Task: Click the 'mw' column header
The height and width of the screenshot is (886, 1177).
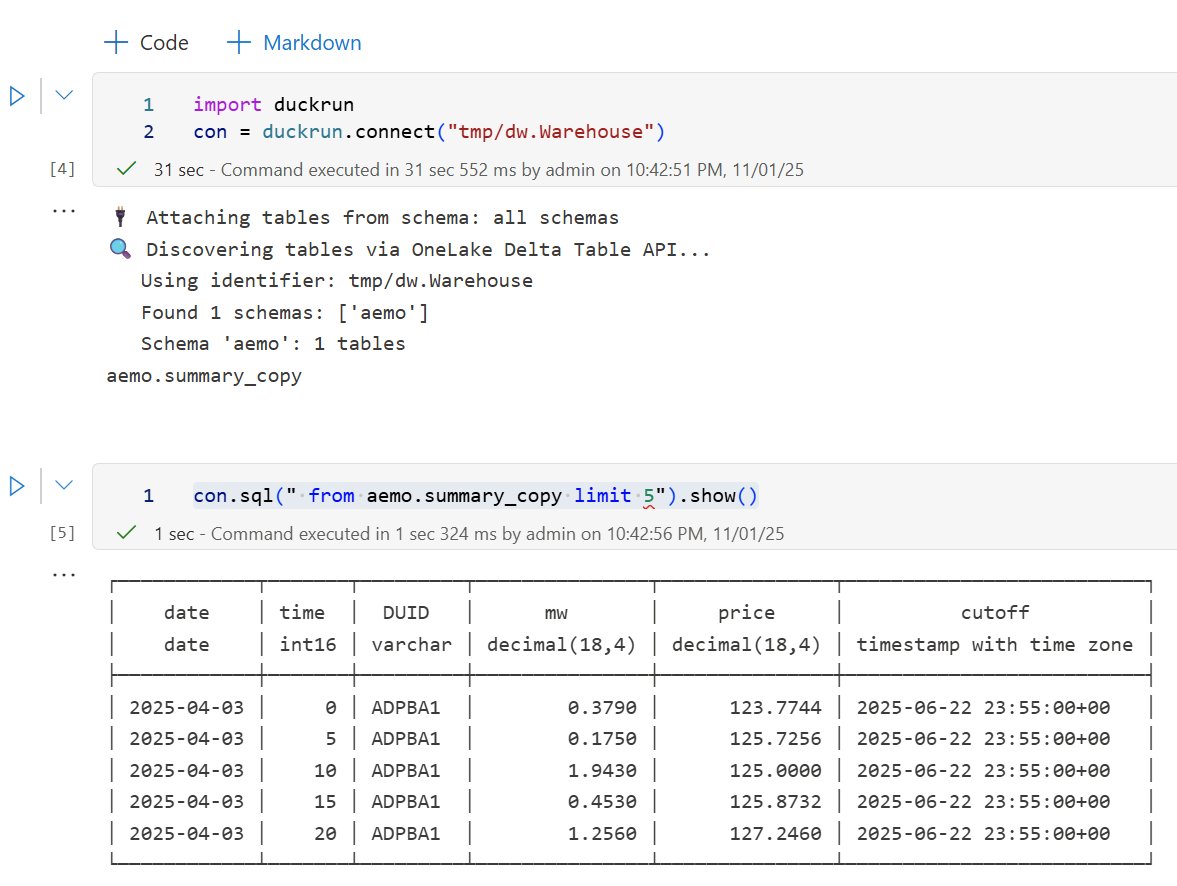Action: pos(556,613)
